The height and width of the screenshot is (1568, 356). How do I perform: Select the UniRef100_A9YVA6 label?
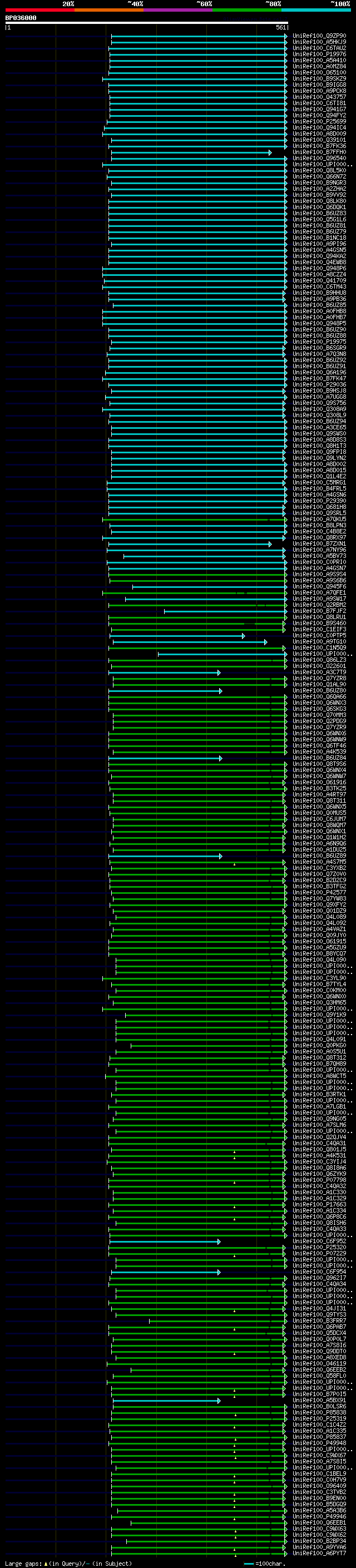[319, 1547]
